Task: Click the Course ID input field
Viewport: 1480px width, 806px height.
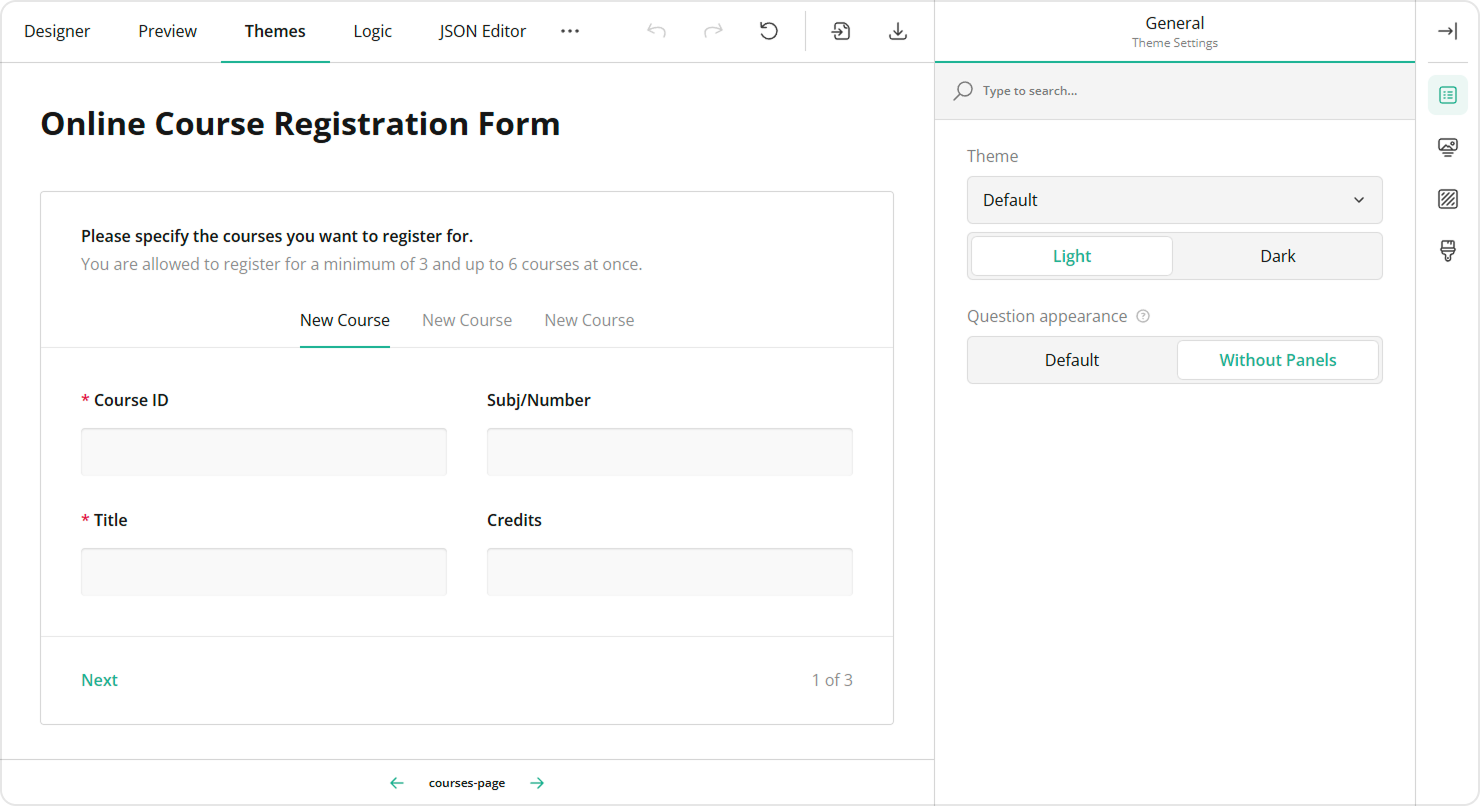Action: tap(263, 452)
